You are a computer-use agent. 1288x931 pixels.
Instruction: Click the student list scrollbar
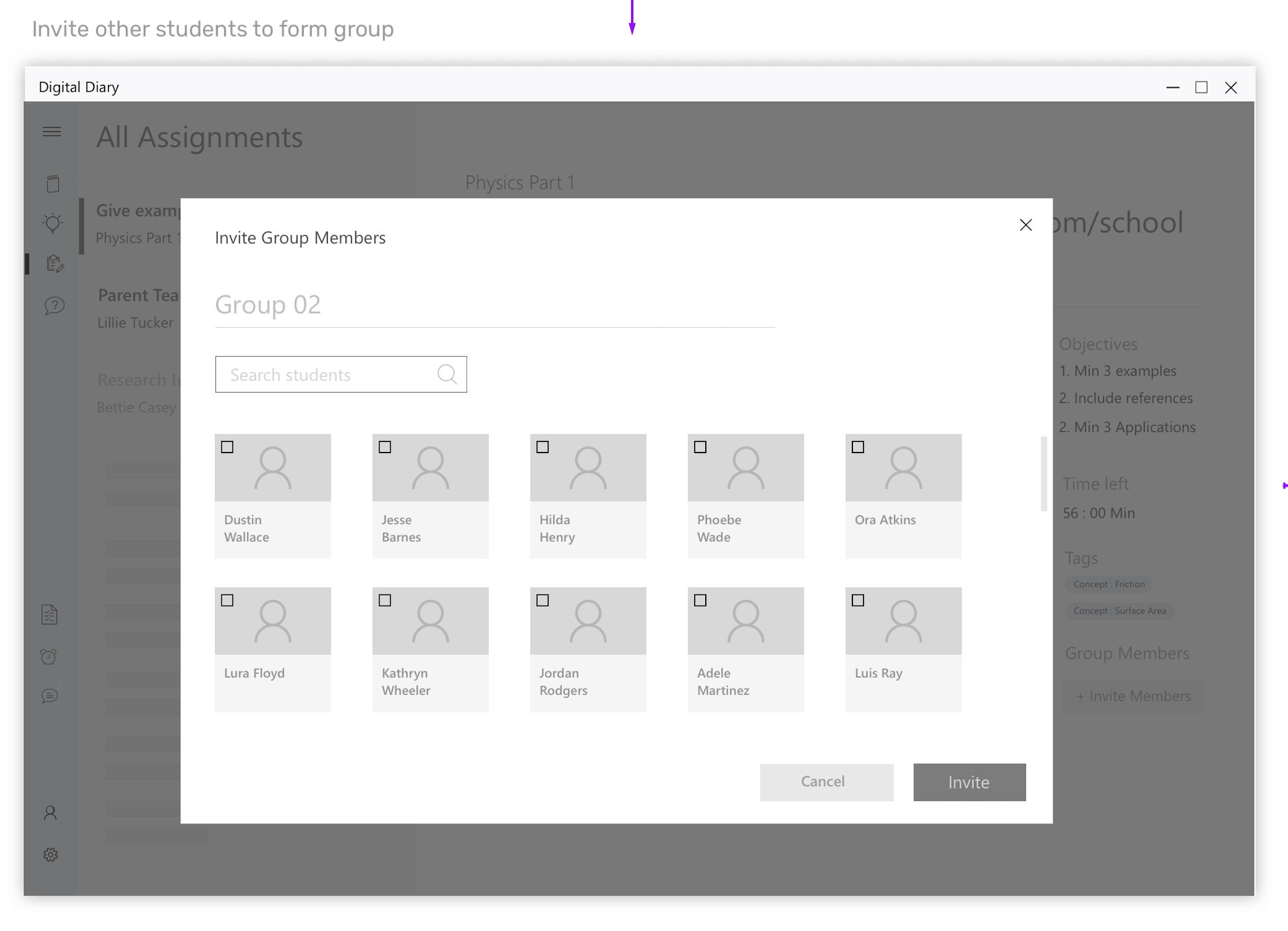tap(1044, 474)
